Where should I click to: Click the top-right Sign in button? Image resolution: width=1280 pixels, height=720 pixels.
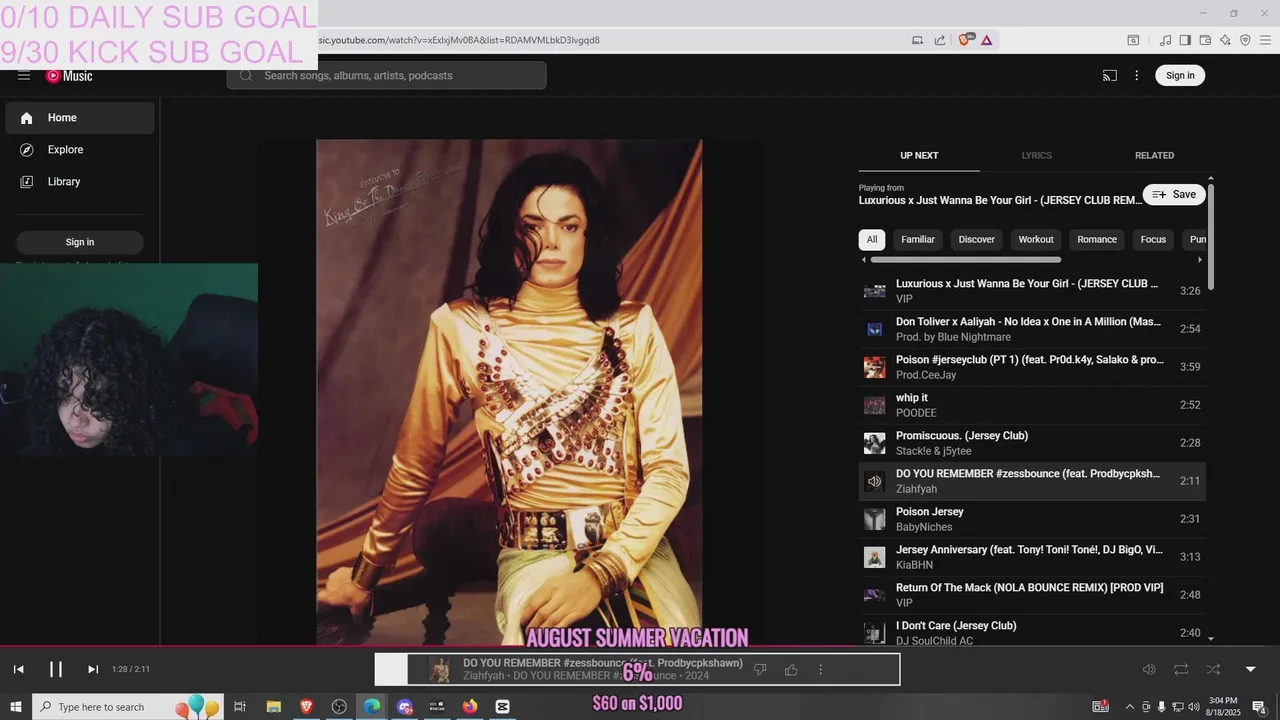click(x=1180, y=76)
